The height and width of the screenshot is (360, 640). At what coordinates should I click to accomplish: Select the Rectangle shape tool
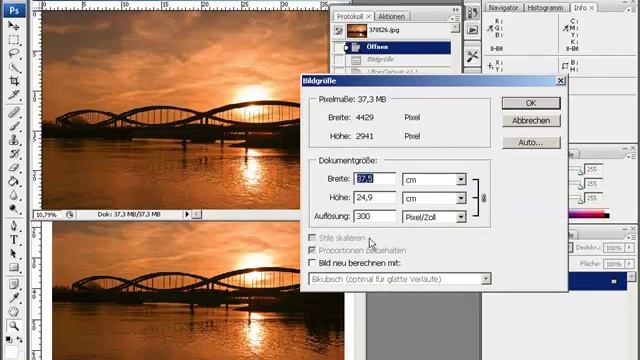click(x=14, y=267)
